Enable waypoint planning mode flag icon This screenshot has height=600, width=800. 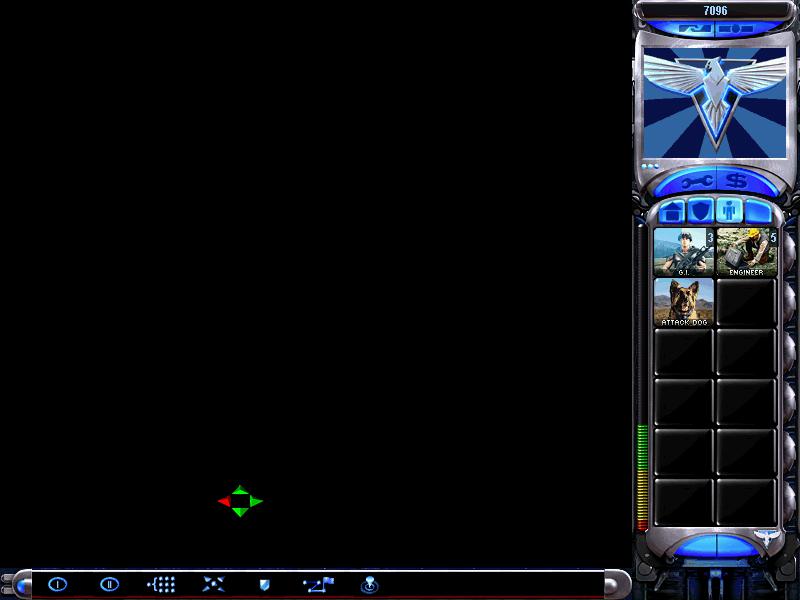click(x=318, y=584)
